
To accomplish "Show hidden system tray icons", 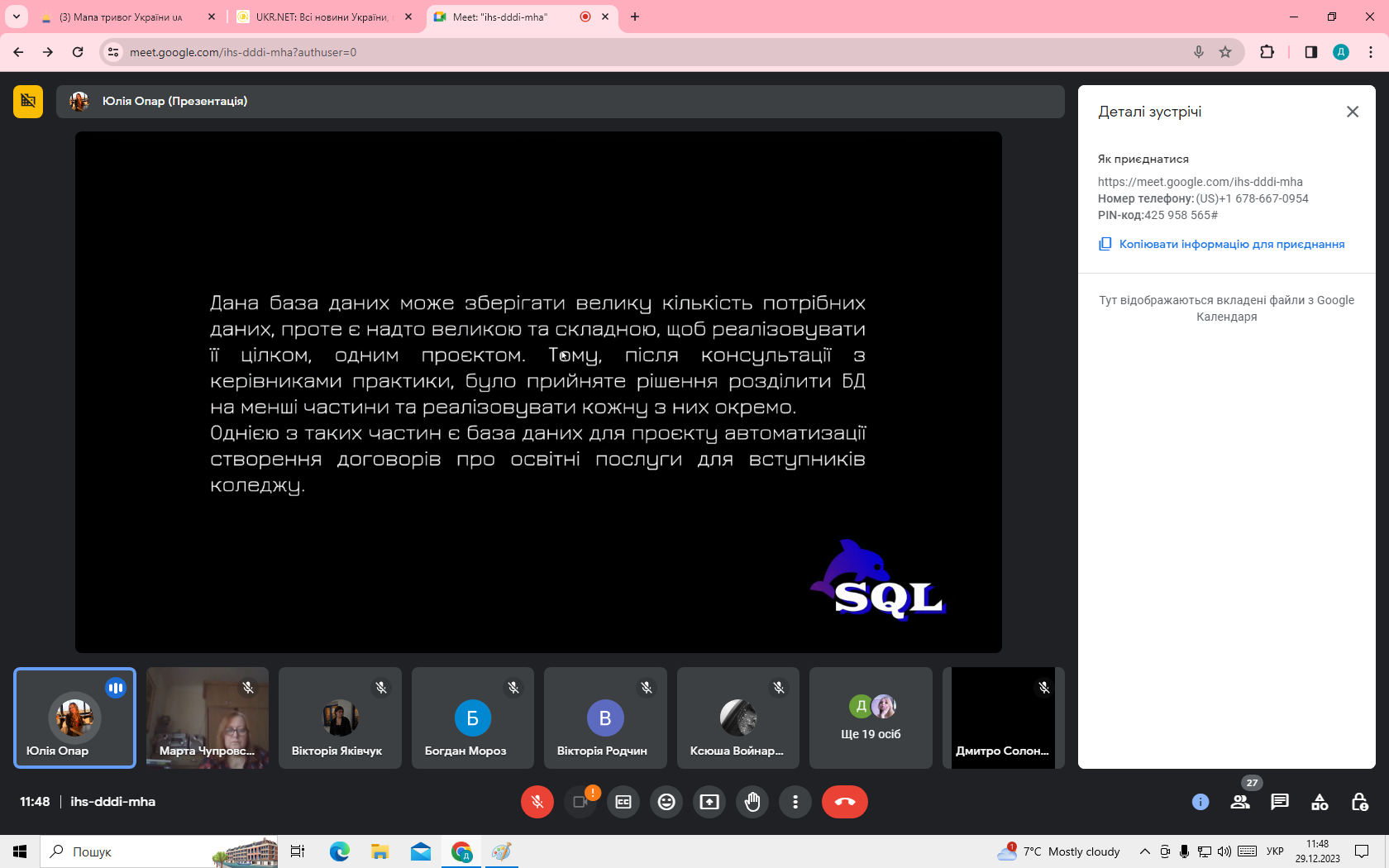I will (1144, 851).
